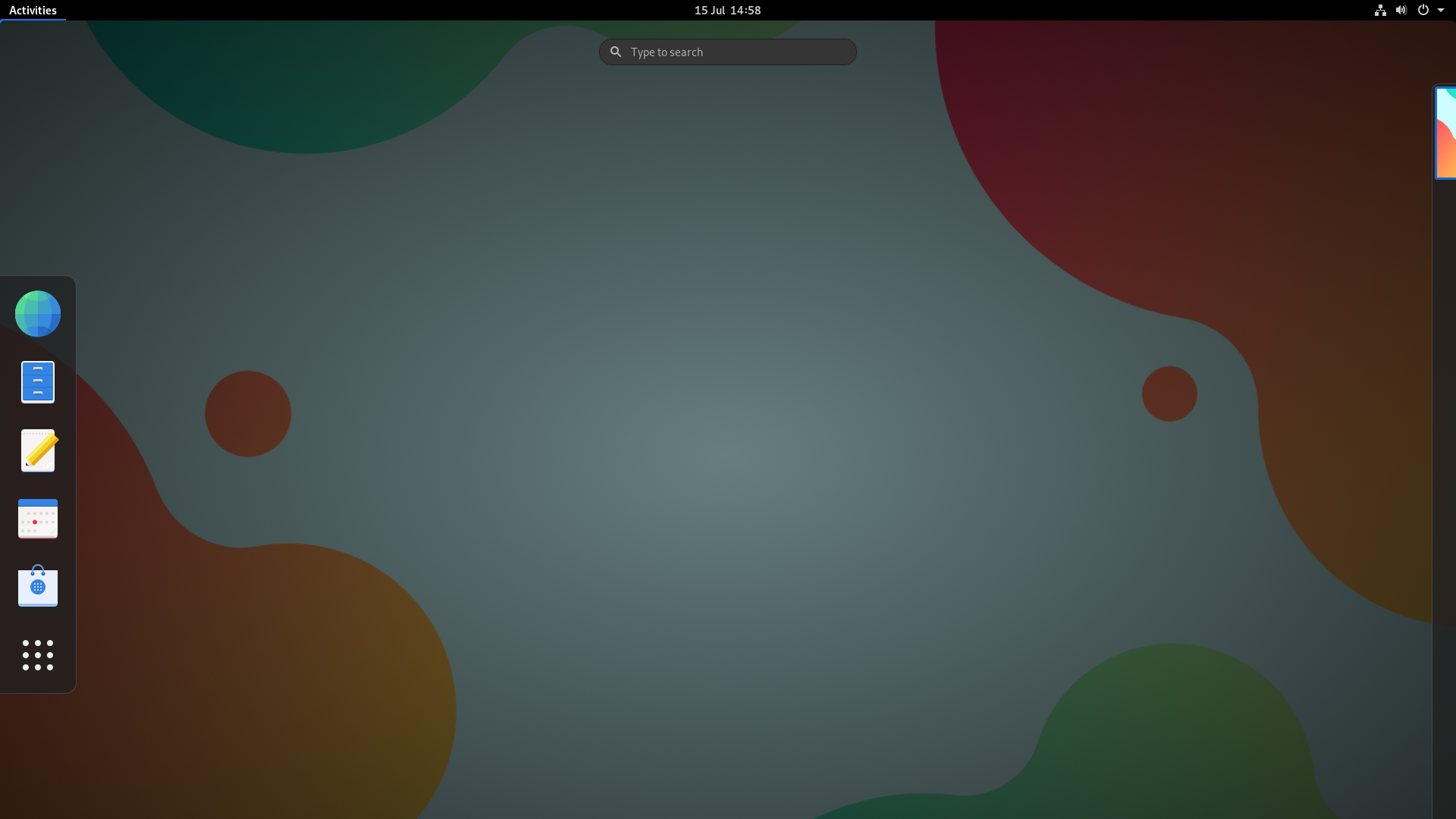Show all applications via grid icon

(x=38, y=655)
